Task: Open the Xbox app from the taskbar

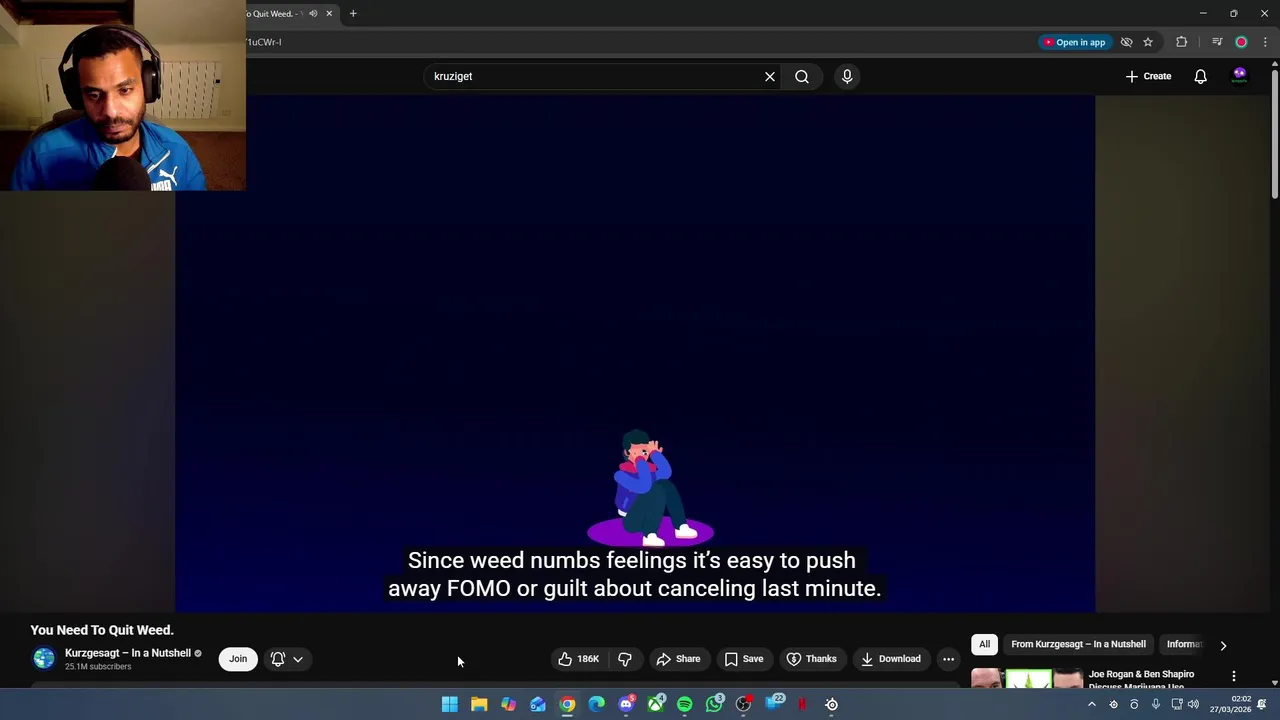Action: [x=656, y=704]
